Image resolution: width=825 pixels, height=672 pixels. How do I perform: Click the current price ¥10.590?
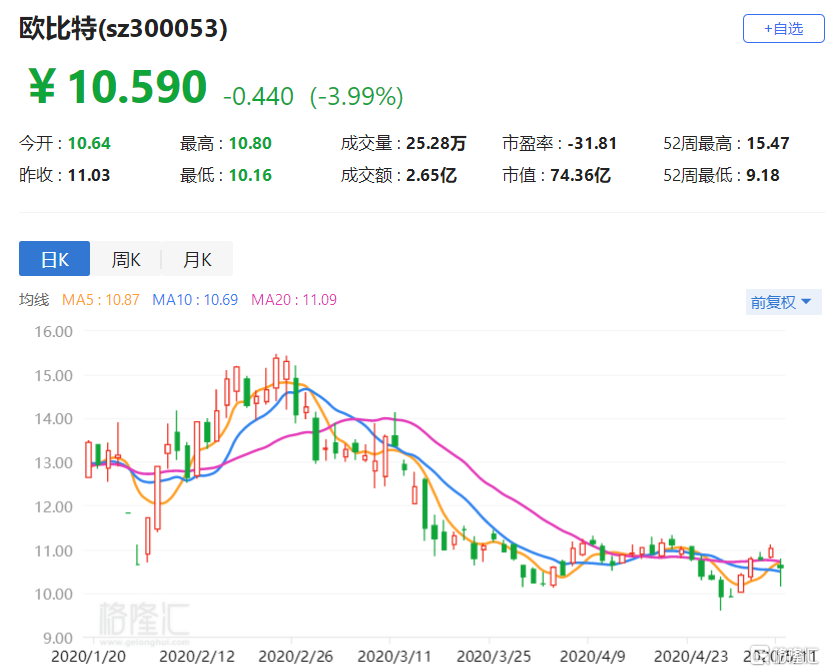coord(117,87)
